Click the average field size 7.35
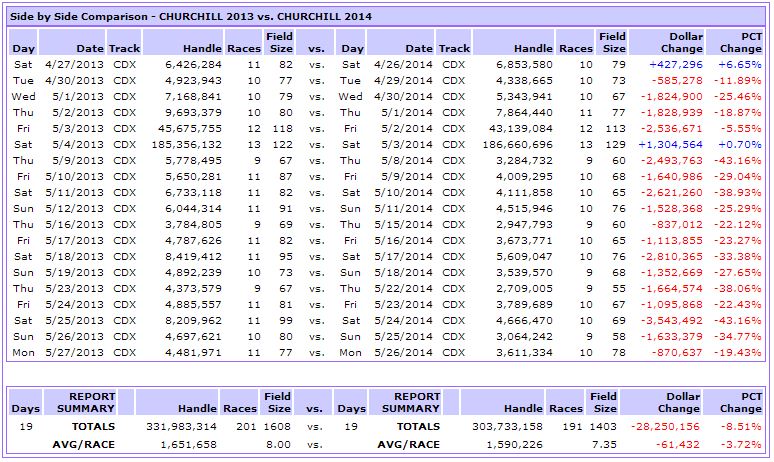This screenshot has width=774, height=462. 604,445
